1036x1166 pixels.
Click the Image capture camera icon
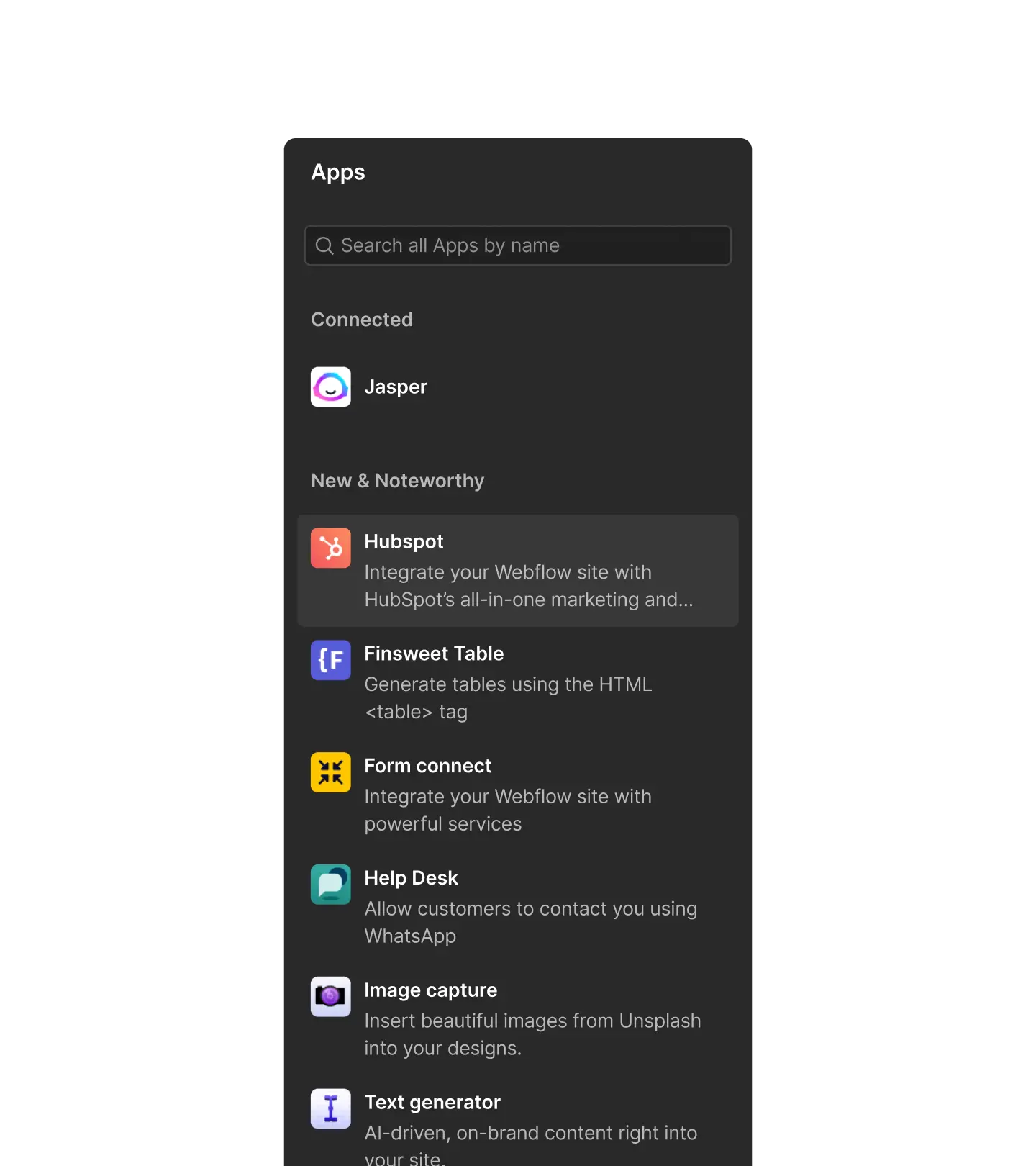tap(330, 997)
